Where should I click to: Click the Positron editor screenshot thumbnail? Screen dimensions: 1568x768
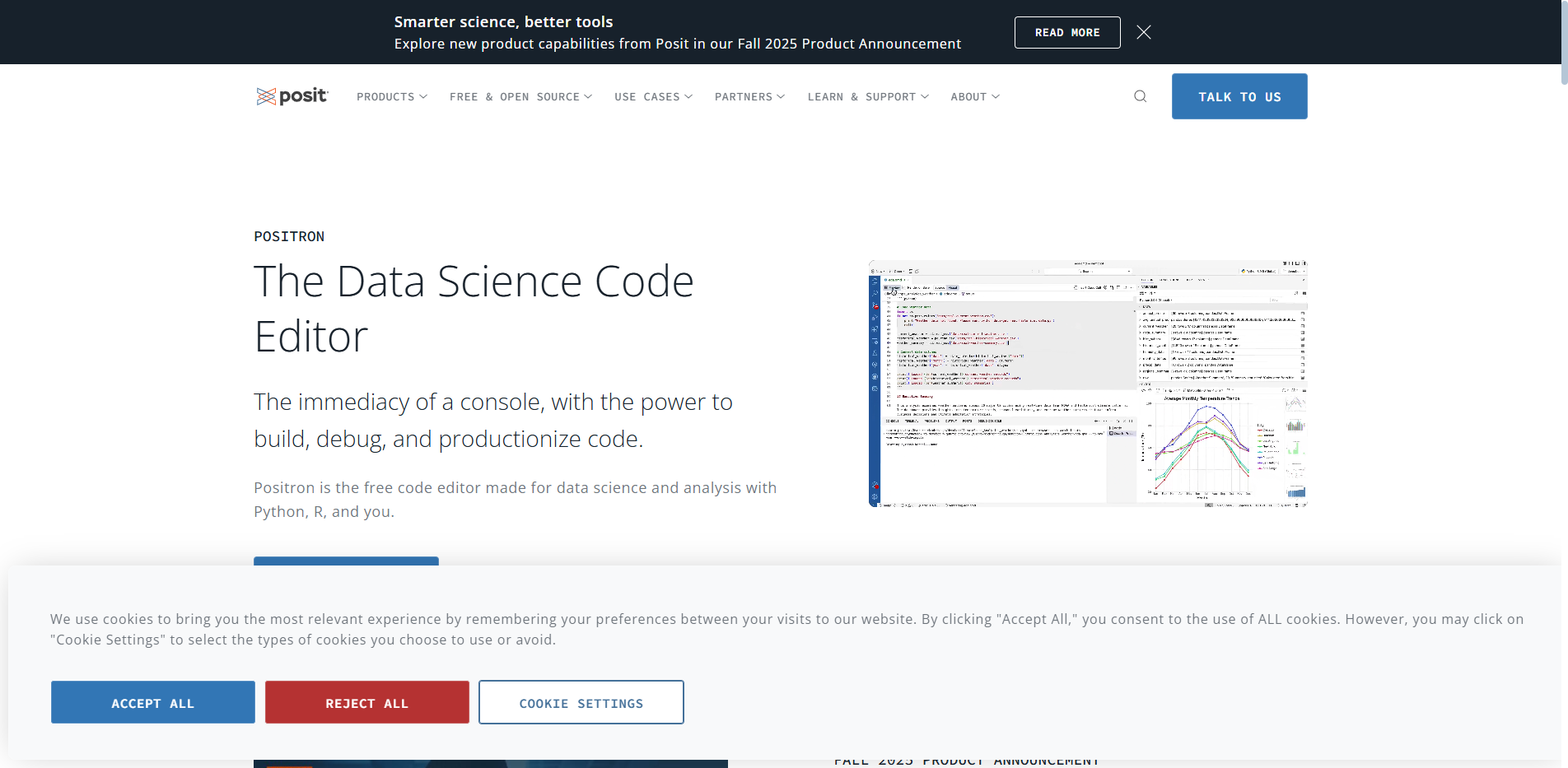(x=1088, y=384)
